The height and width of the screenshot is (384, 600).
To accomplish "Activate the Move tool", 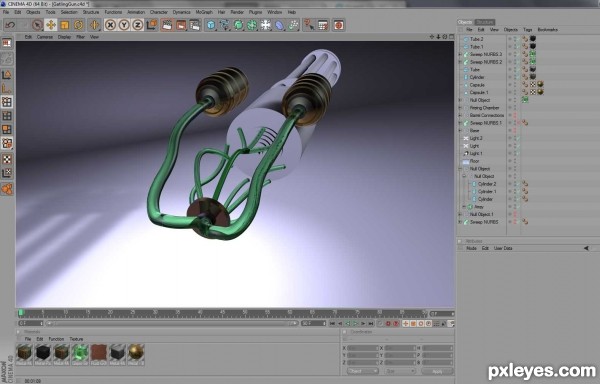I will click(x=51, y=25).
